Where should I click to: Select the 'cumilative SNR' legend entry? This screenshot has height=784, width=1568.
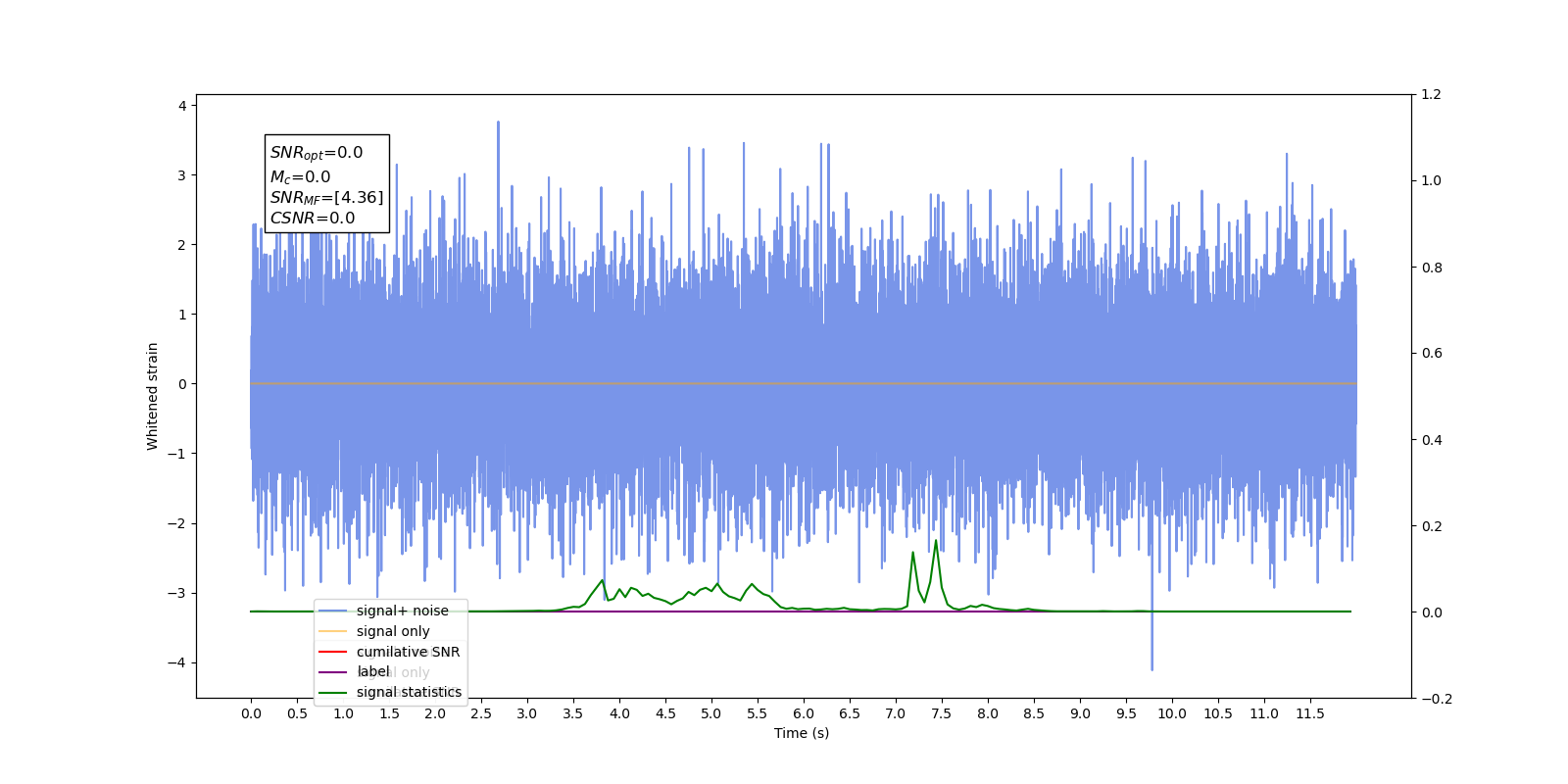[408, 652]
